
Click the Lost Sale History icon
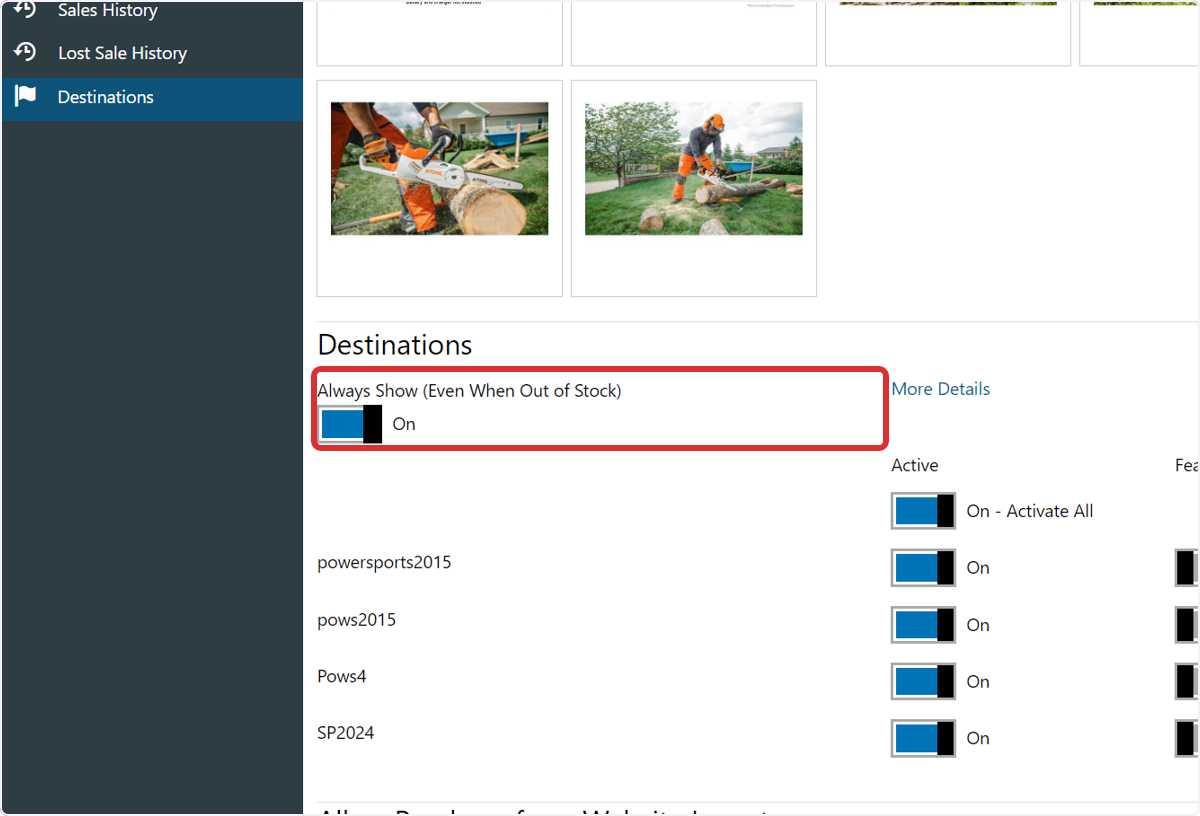pyautogui.click(x=25, y=52)
